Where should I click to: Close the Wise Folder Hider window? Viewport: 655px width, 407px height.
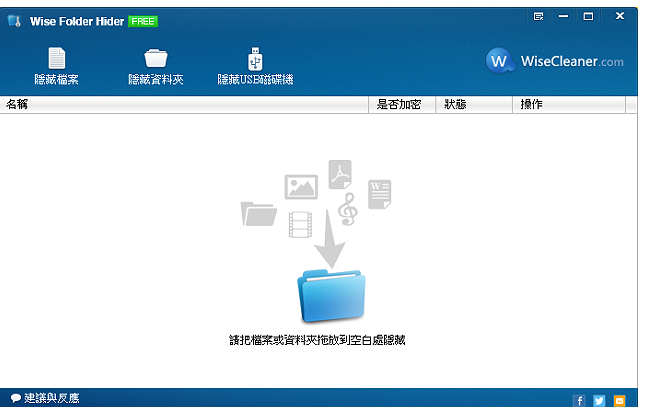(620, 16)
